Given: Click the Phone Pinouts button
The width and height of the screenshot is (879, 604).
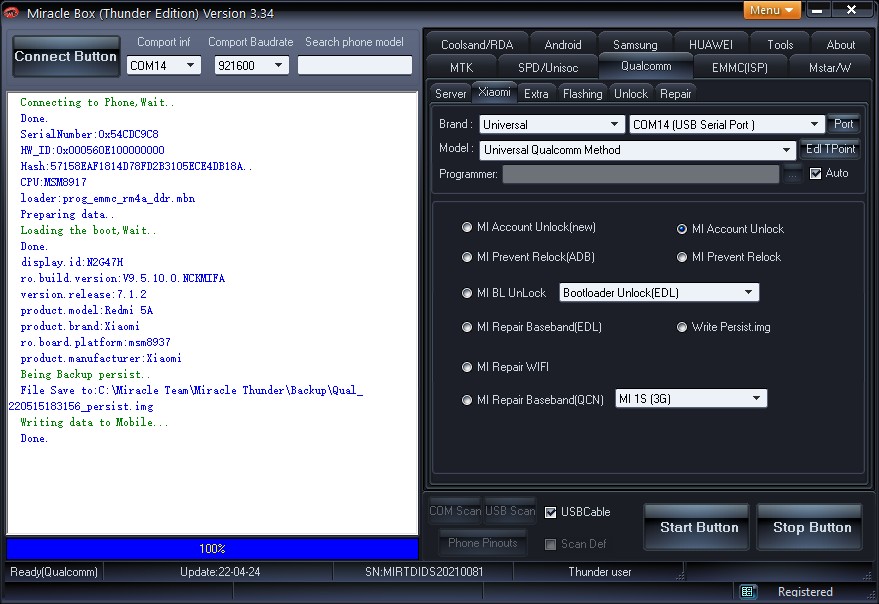Looking at the screenshot, I should [483, 543].
